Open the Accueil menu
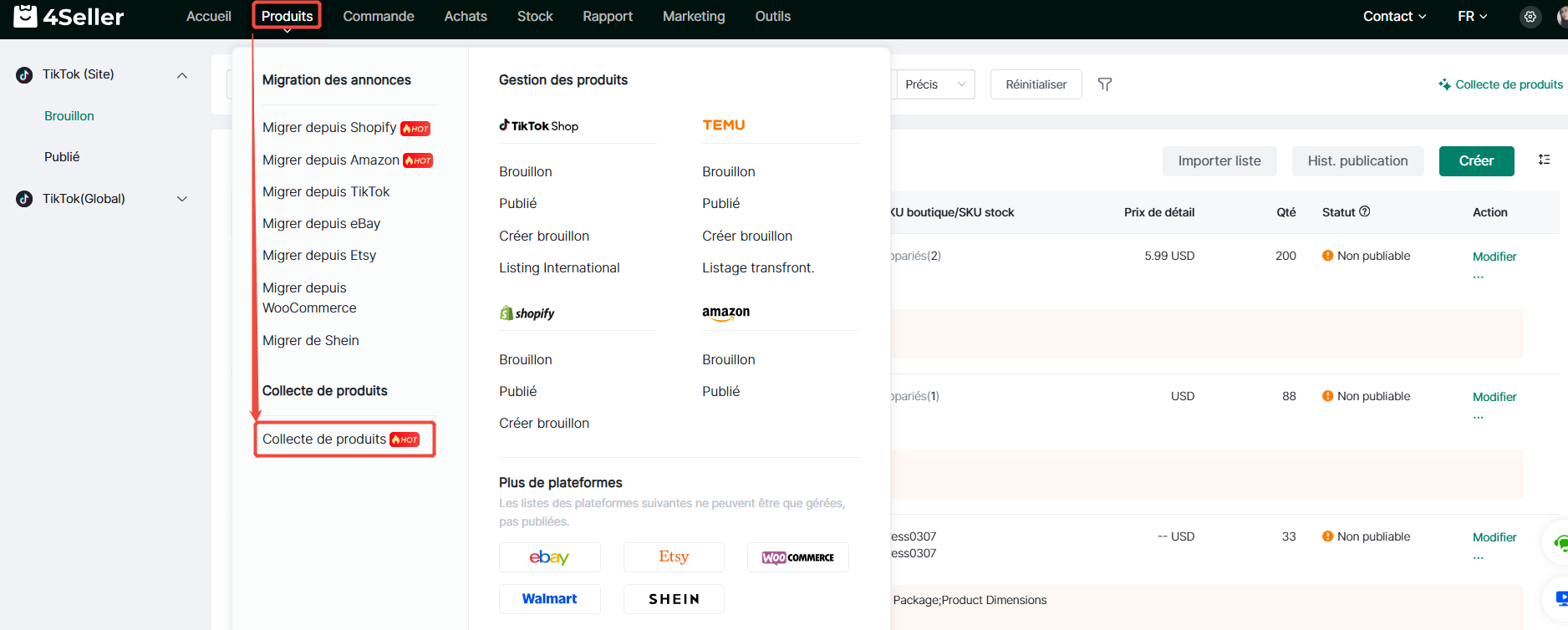This screenshot has height=630, width=1568. pos(209,16)
